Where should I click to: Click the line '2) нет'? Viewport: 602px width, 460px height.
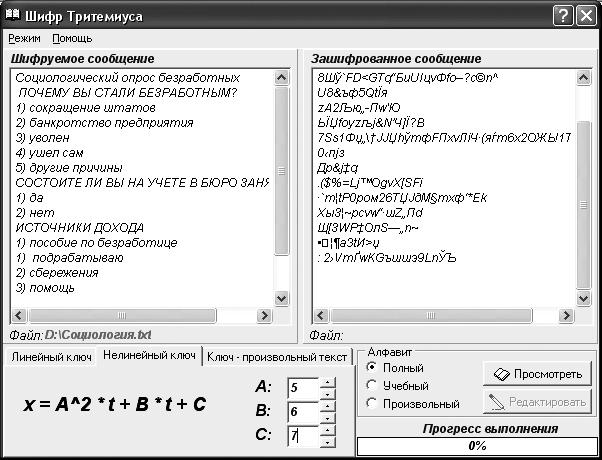[x=35, y=213]
